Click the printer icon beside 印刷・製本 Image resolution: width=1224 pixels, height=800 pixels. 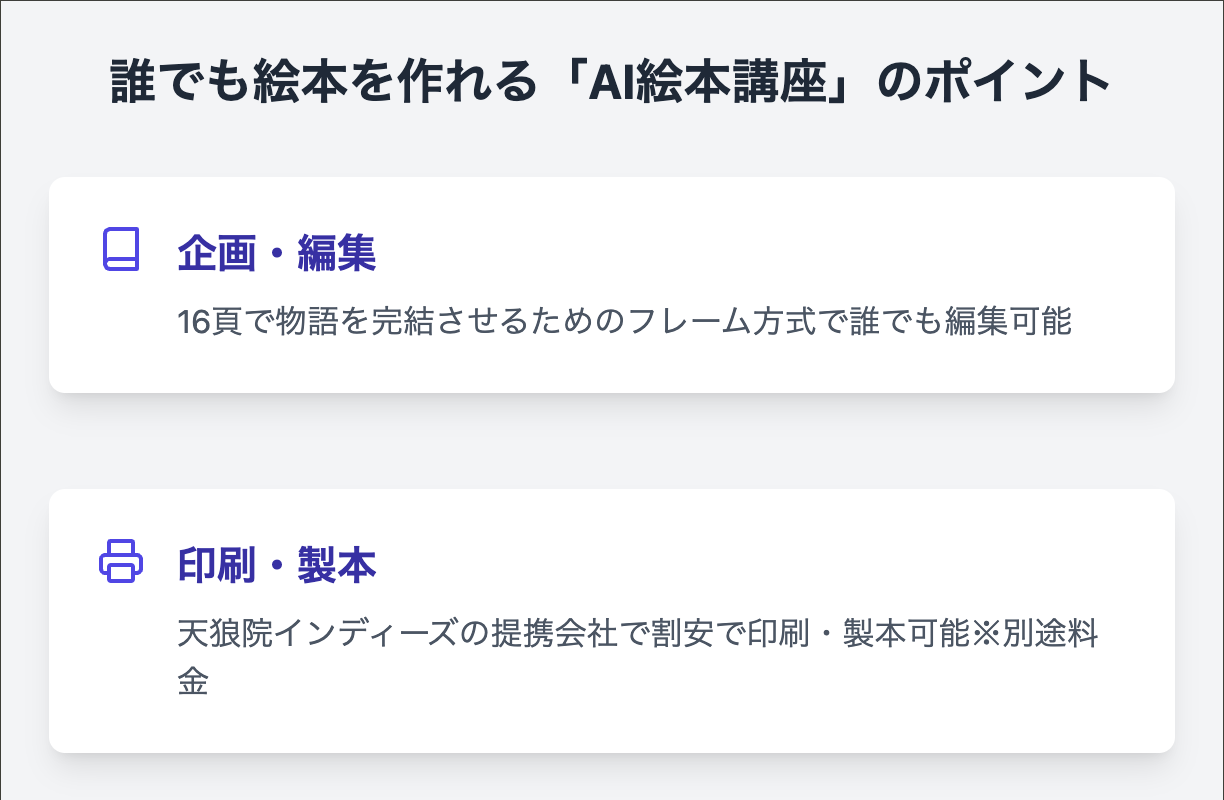(x=121, y=561)
